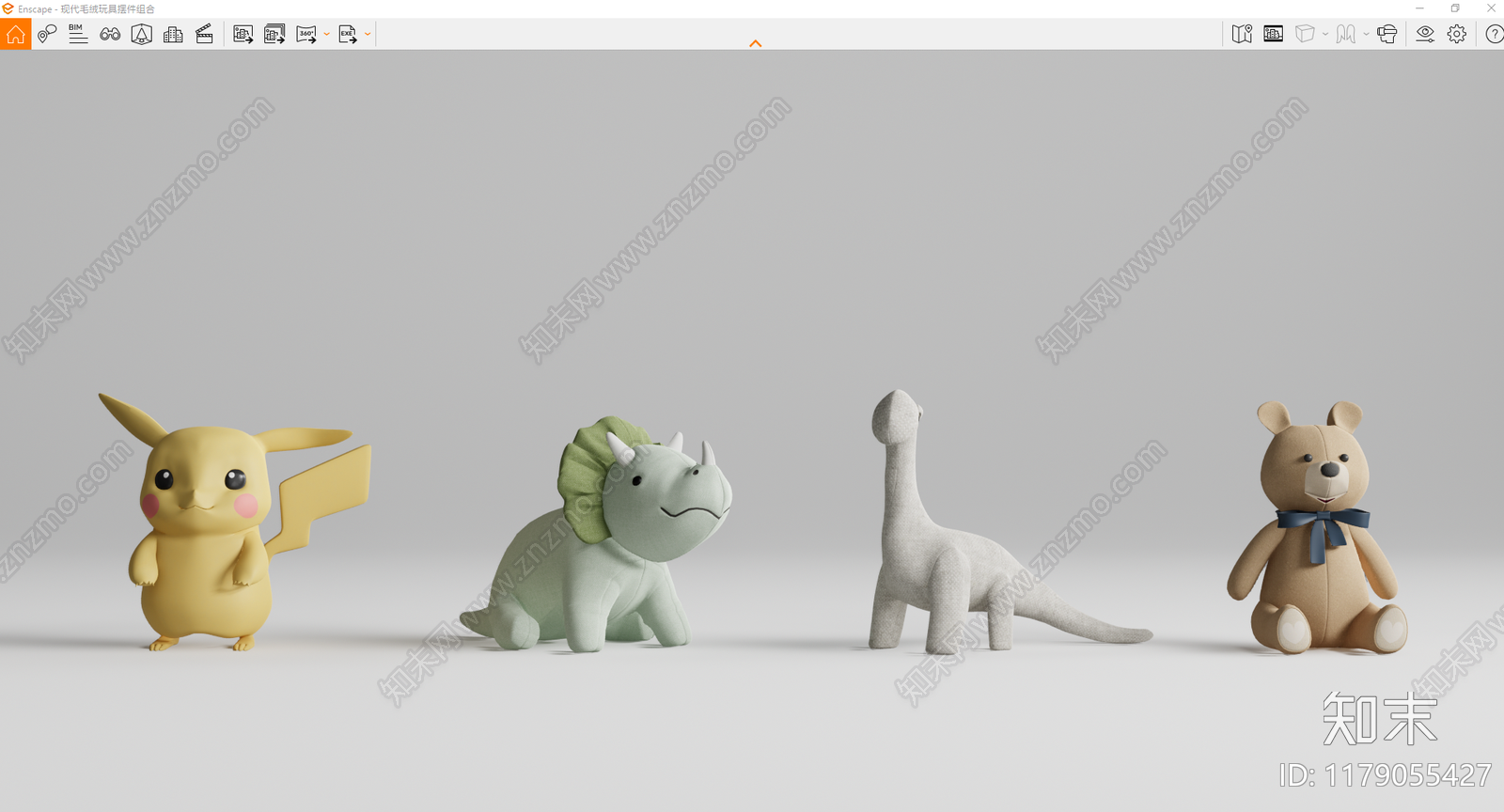Expand the cube view mode dropdown
1504x812 pixels.
[x=1325, y=34]
